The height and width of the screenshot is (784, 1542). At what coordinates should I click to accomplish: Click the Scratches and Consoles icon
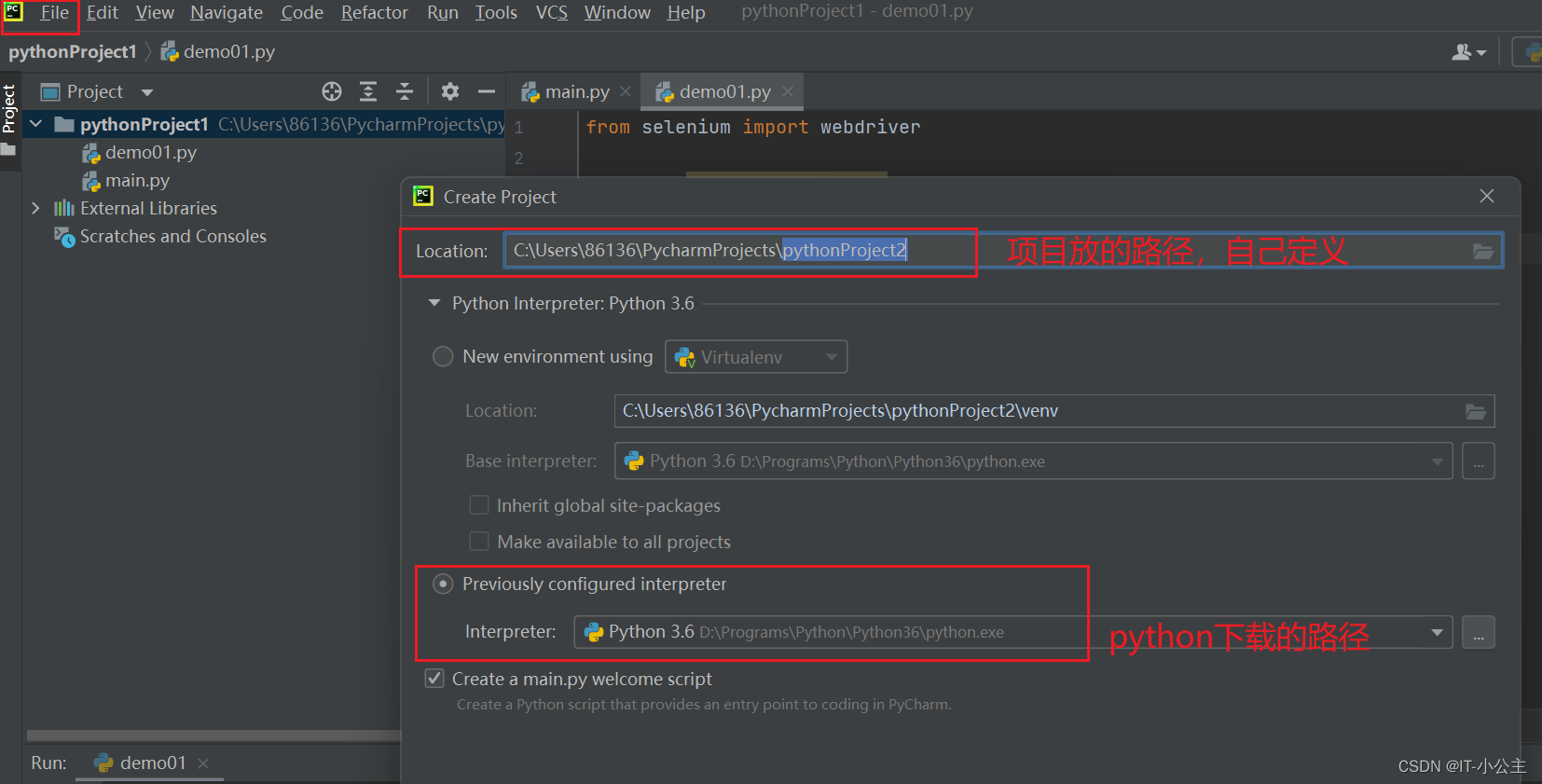point(64,237)
